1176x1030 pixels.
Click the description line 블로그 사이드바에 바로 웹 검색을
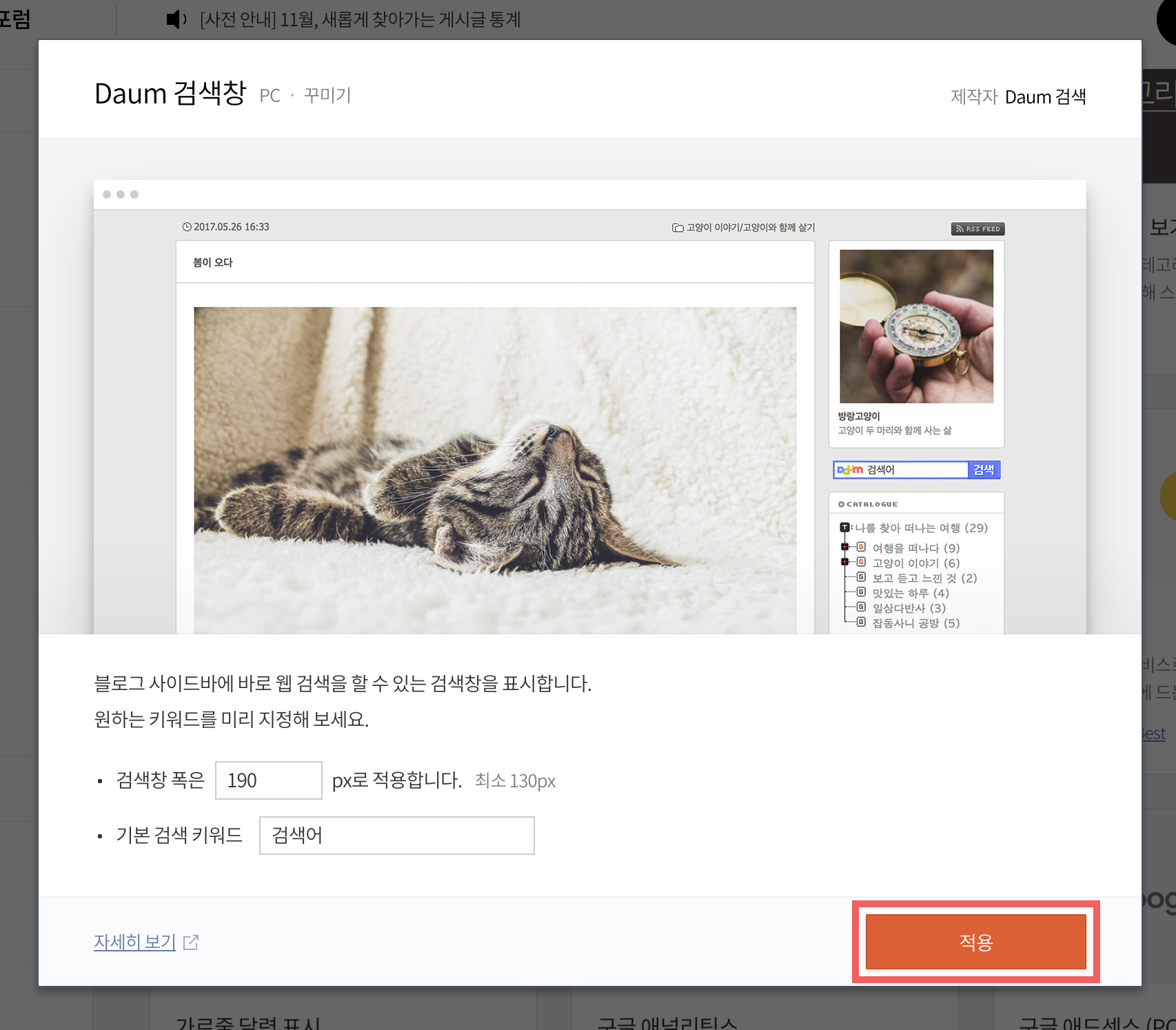[x=343, y=683]
